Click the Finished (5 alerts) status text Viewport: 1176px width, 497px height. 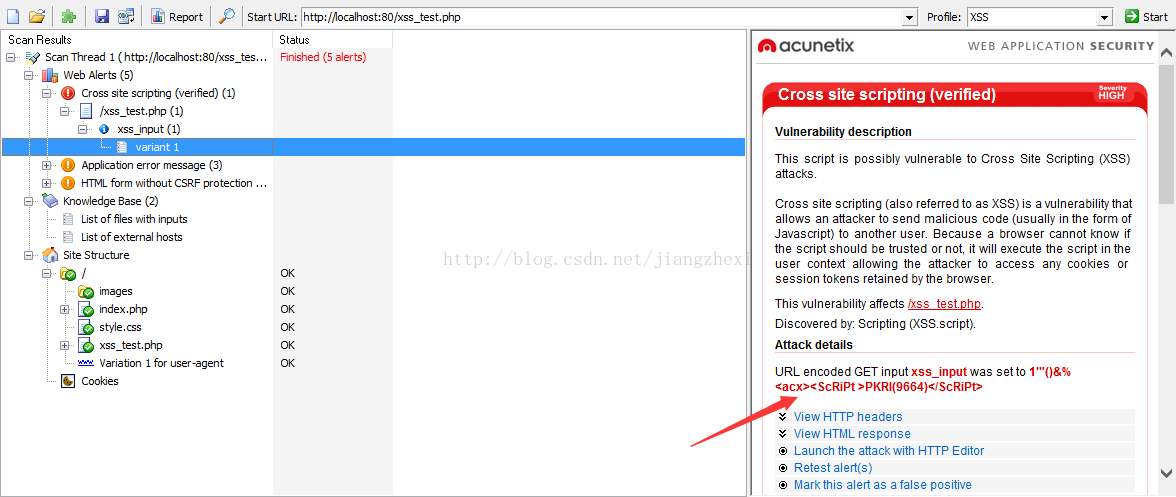point(323,57)
